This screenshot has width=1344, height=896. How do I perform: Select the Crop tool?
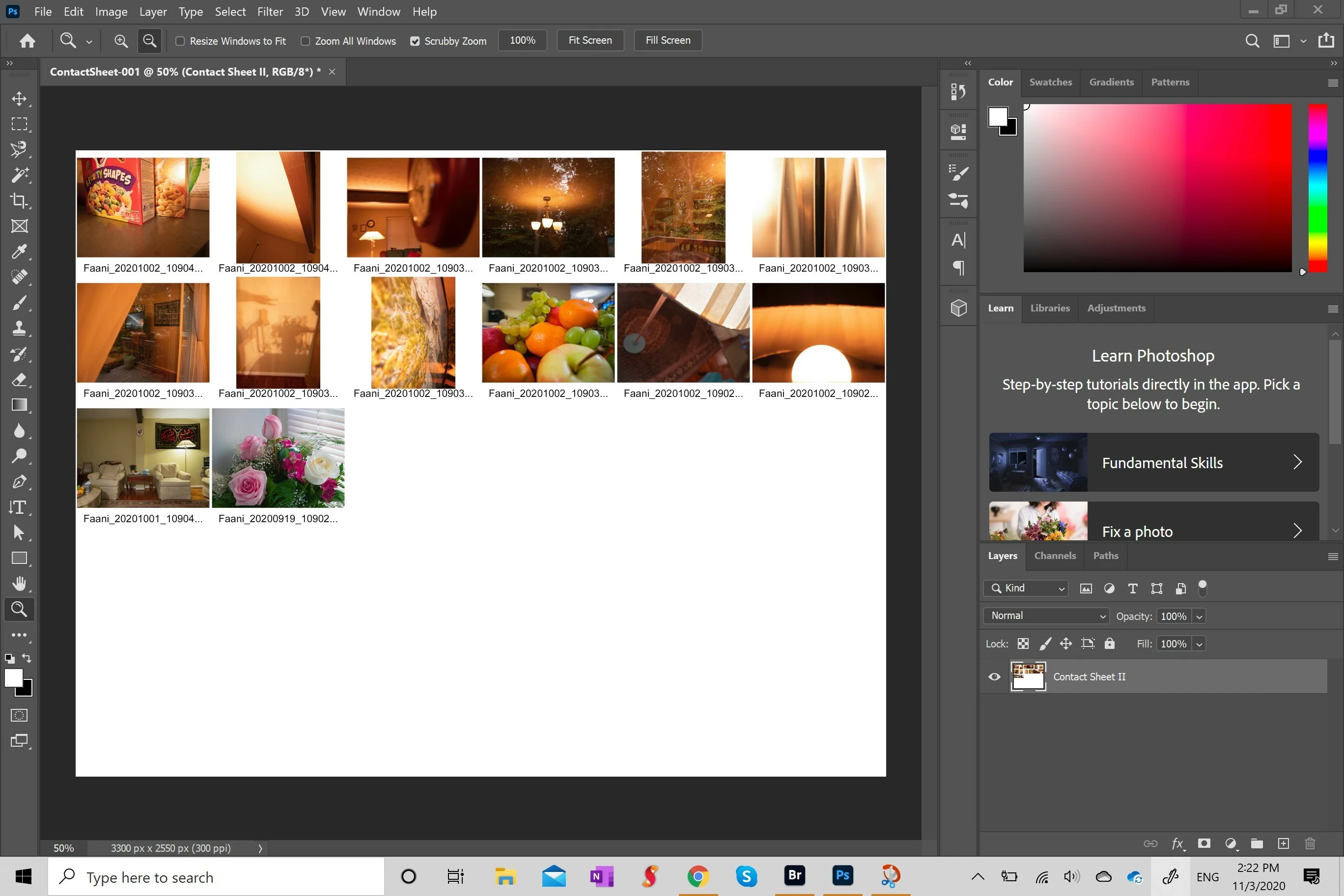pos(19,200)
